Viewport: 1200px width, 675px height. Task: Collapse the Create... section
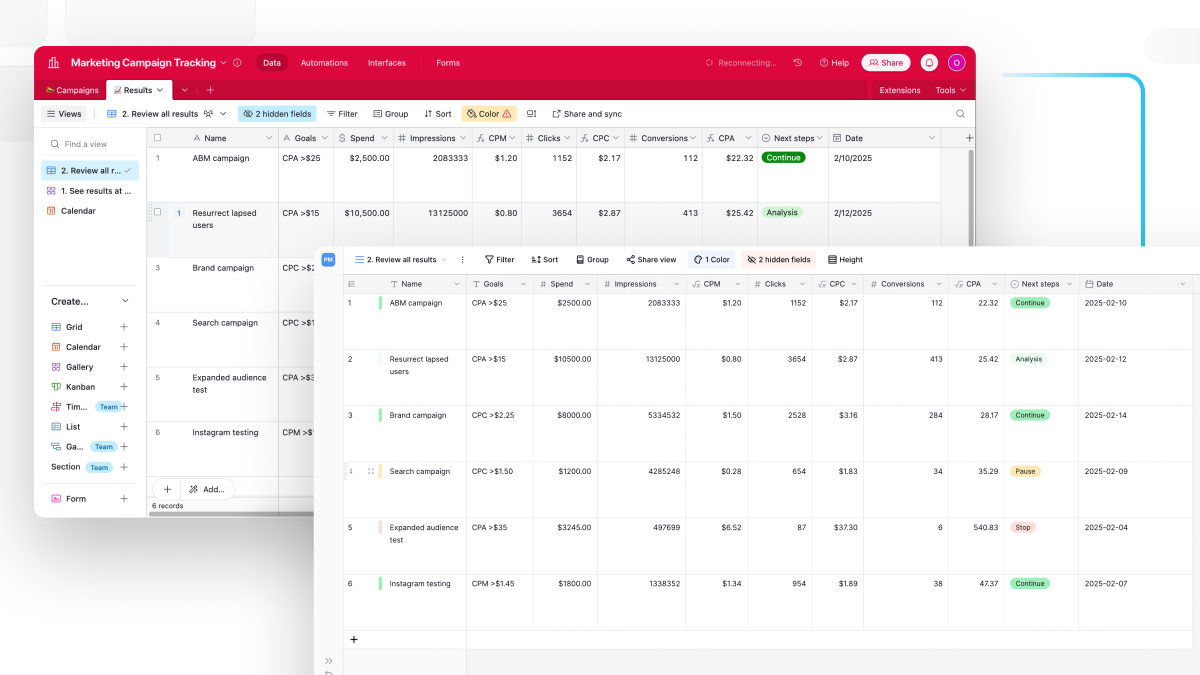click(125, 301)
